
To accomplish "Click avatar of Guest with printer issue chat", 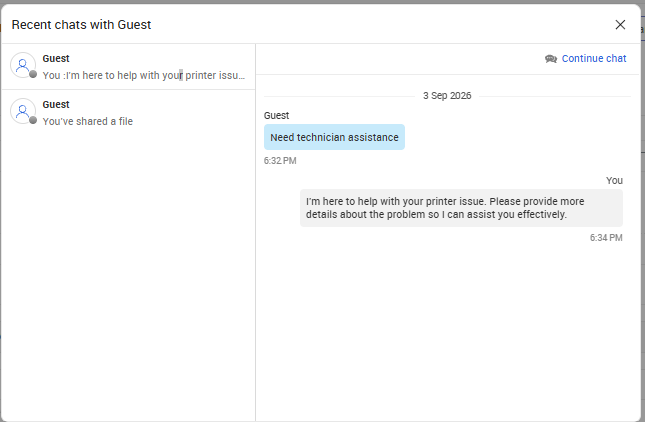I will 23,65.
